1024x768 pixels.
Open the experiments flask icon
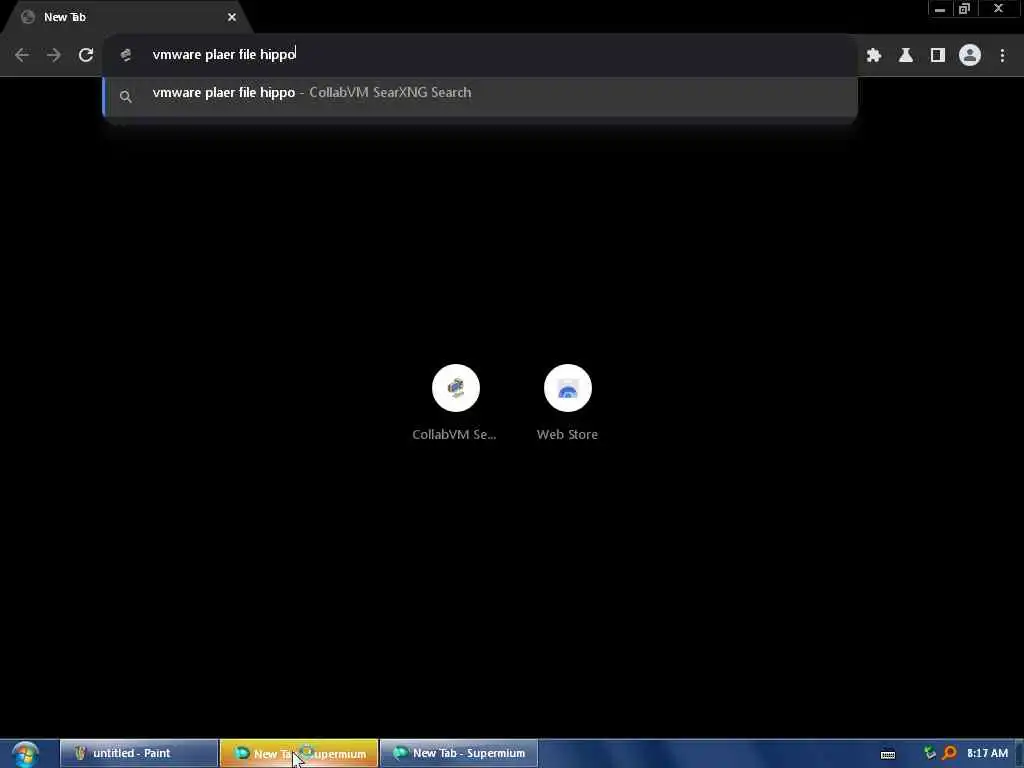click(906, 56)
